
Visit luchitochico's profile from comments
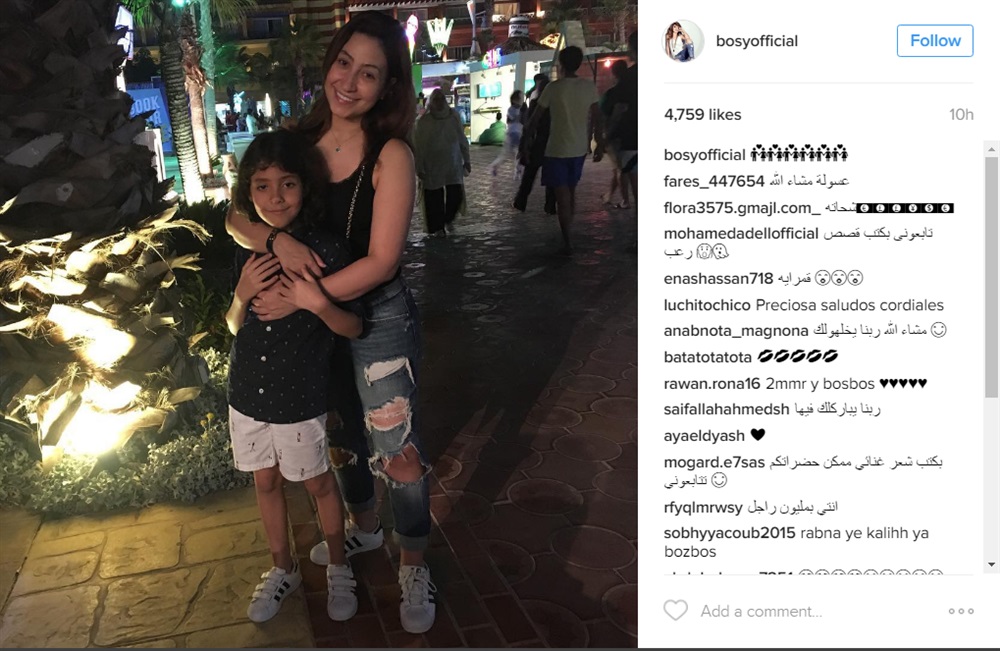(707, 305)
